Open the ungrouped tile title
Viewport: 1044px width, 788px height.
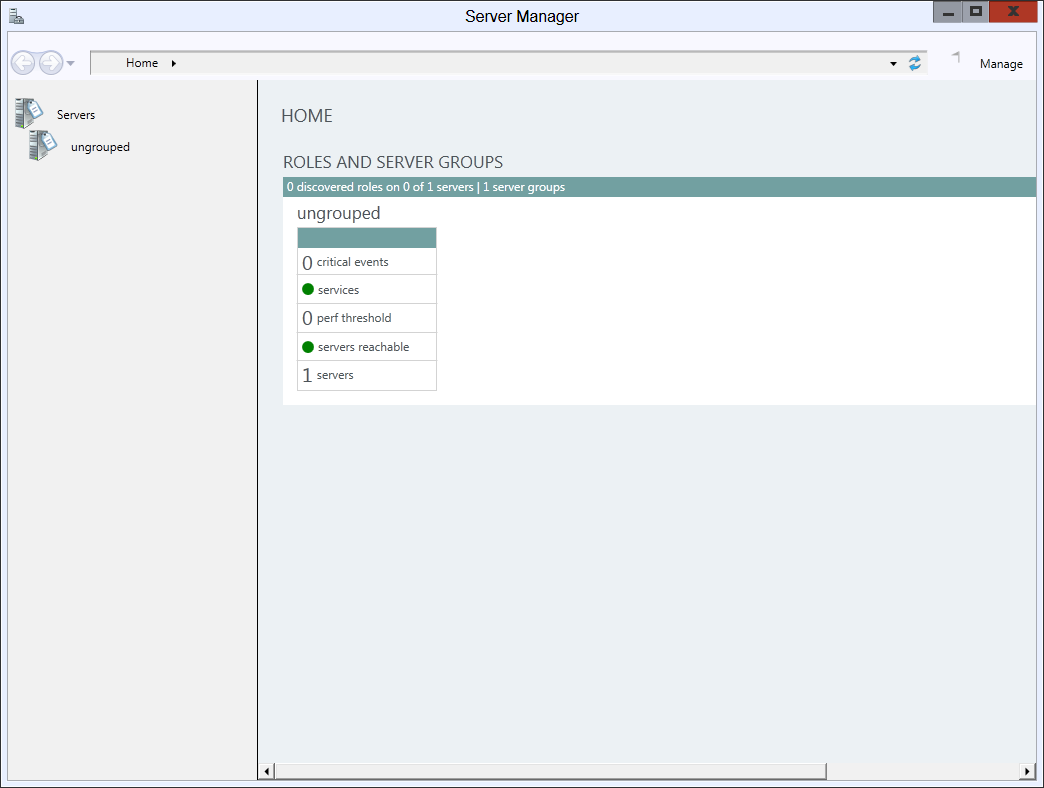(x=338, y=213)
